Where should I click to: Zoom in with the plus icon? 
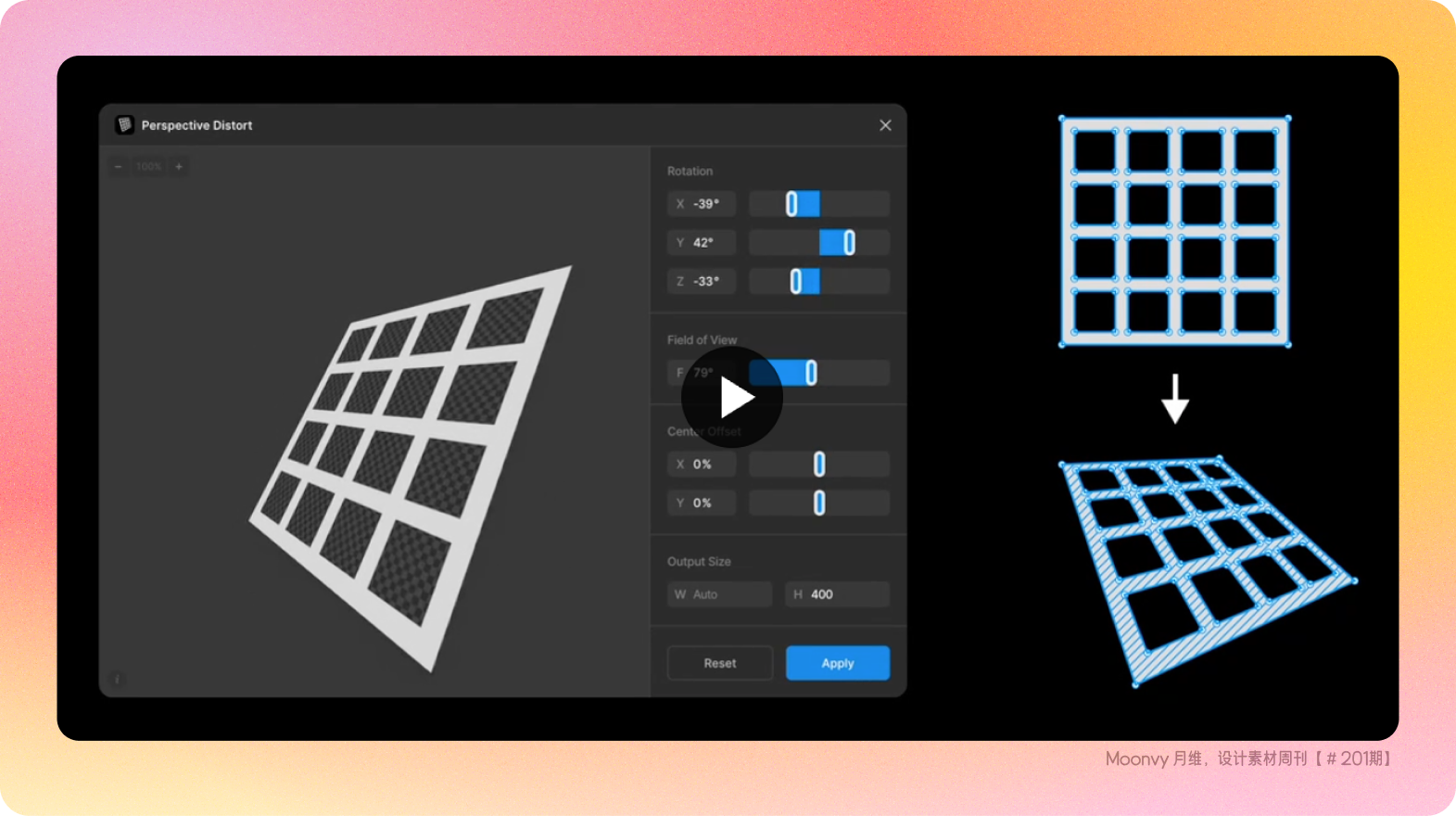click(x=179, y=167)
